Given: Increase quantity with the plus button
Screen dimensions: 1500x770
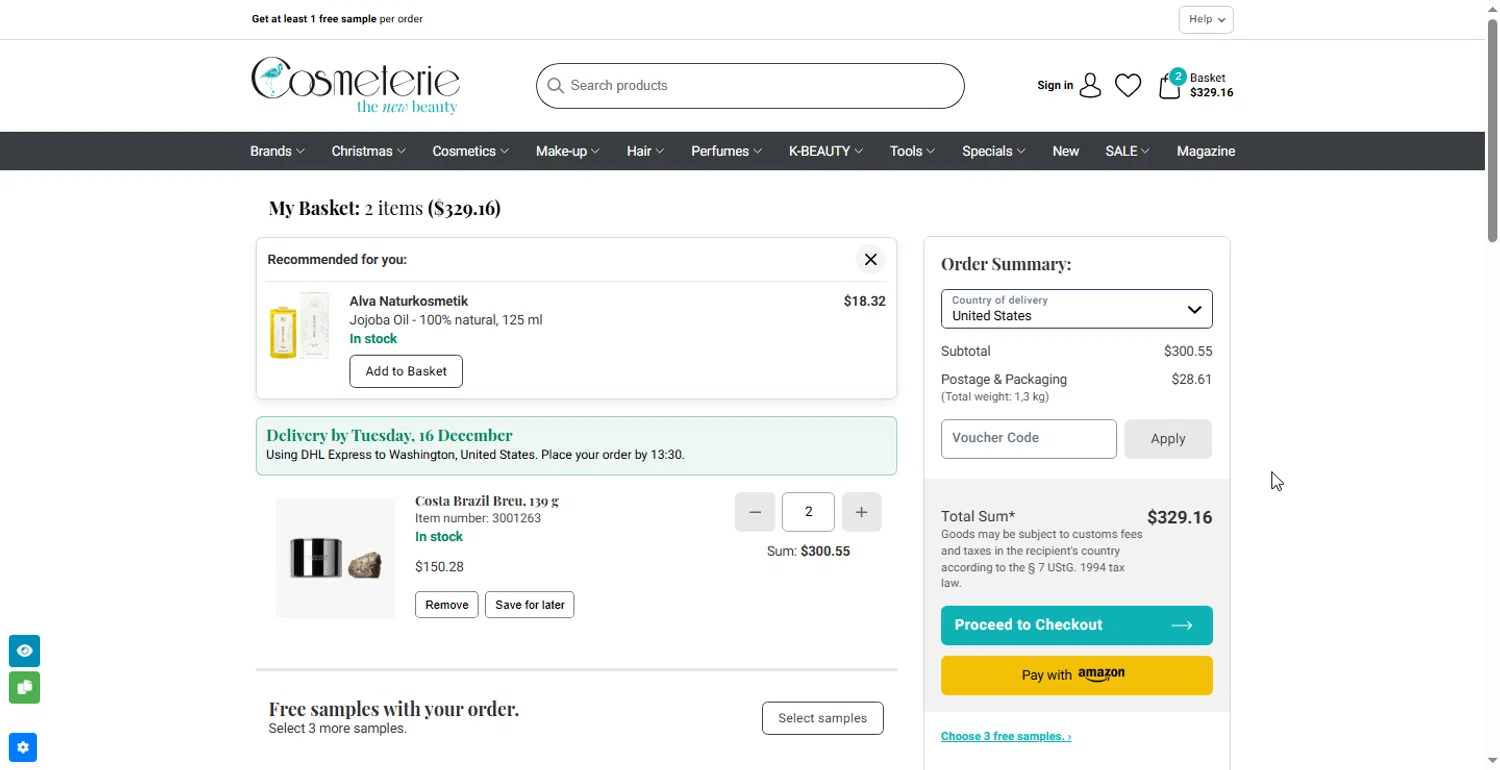Looking at the screenshot, I should (x=862, y=512).
